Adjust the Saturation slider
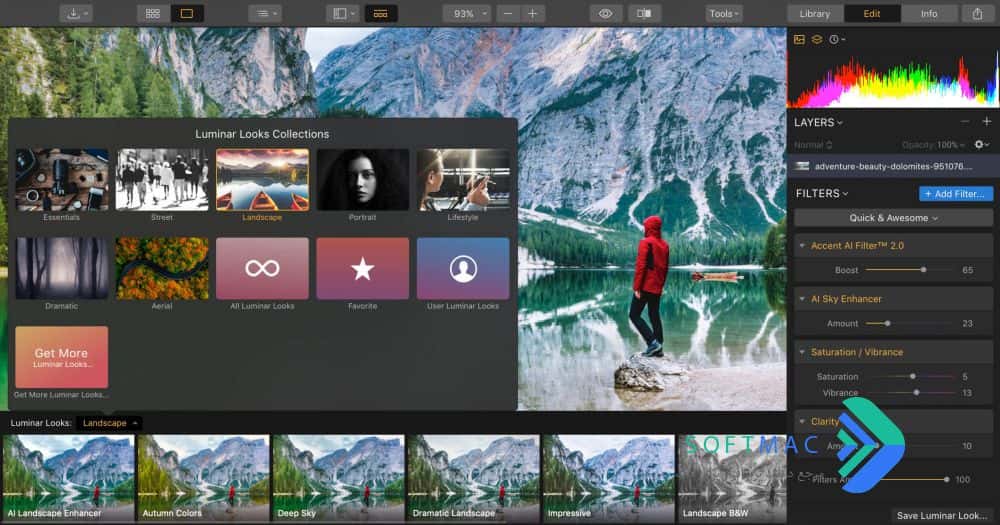 coord(911,376)
